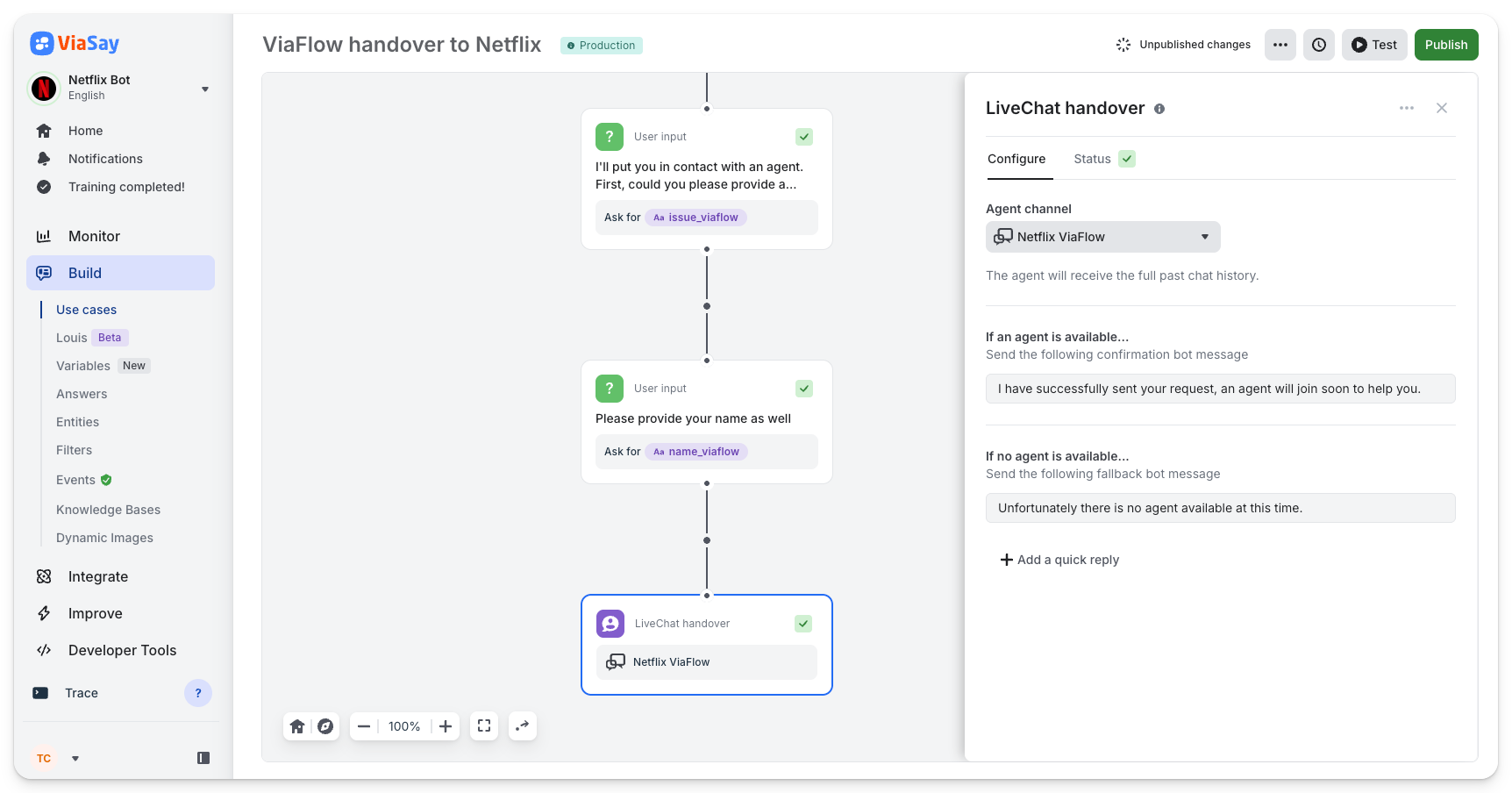This screenshot has height=793, width=1512.
Task: Click the TC user avatar
Action: 44,759
